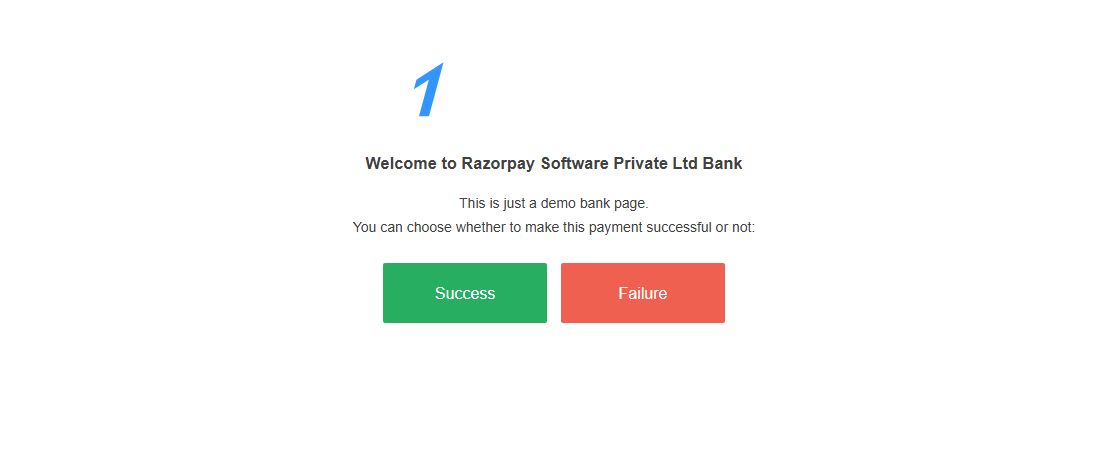Click the Welcome to Razorpay heading
This screenshot has width=1102, height=472.
[553, 163]
